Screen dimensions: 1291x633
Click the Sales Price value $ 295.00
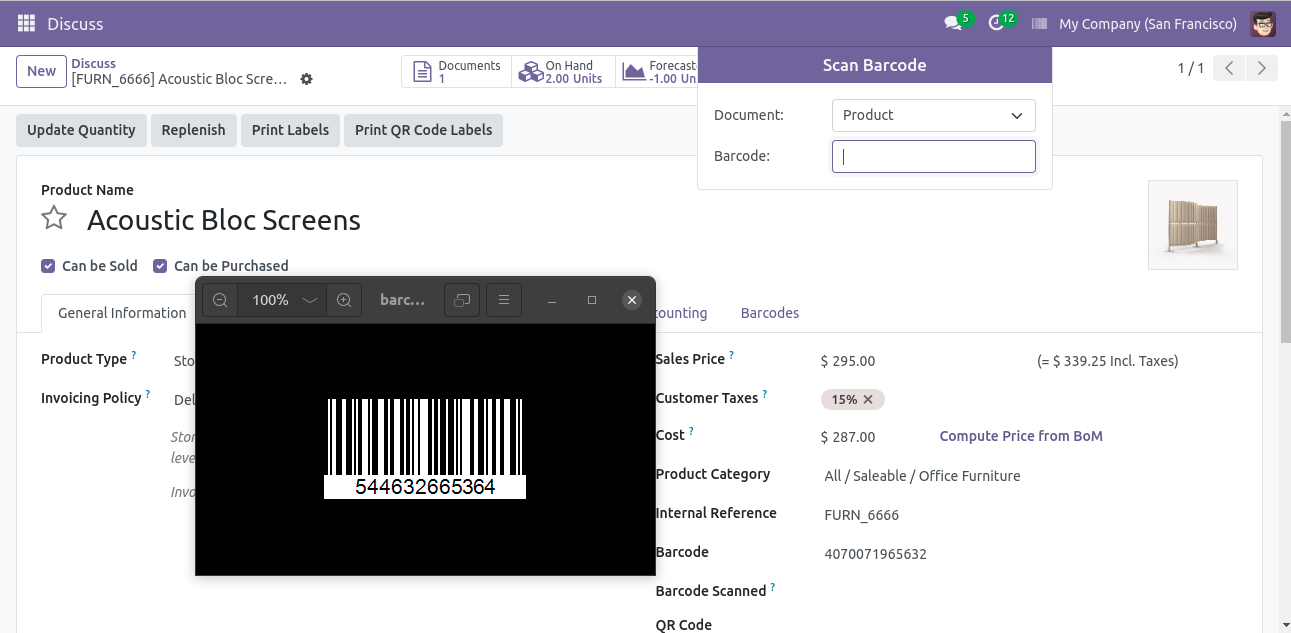pos(848,361)
